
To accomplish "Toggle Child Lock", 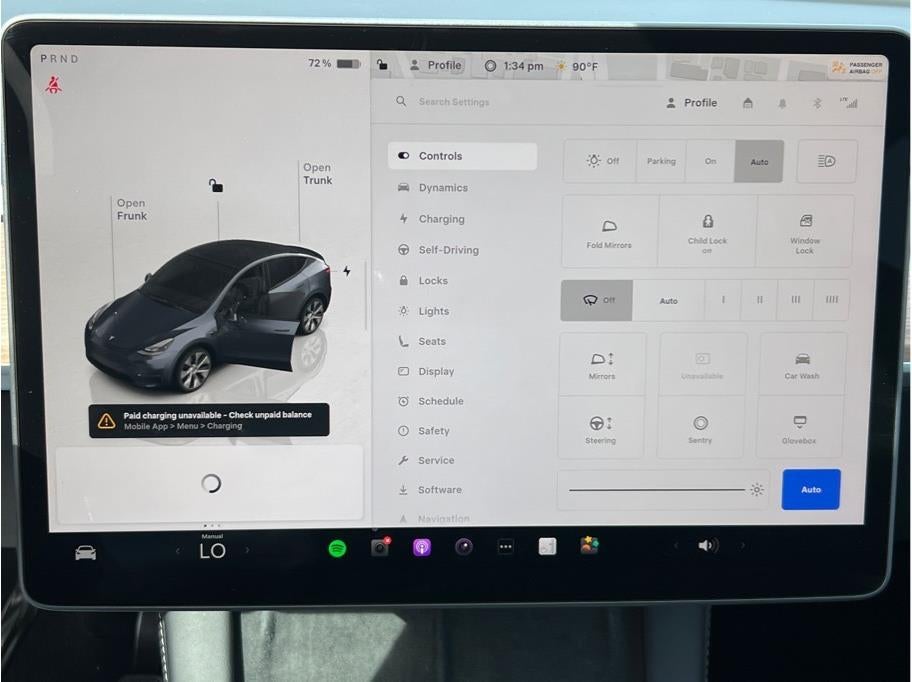I will pos(707,232).
